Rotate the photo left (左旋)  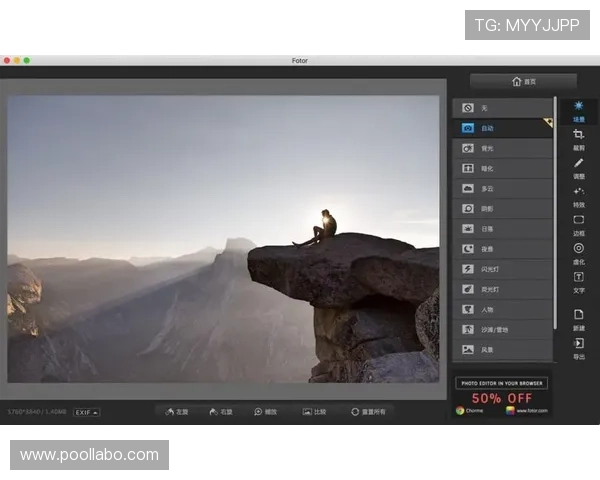click(x=177, y=411)
